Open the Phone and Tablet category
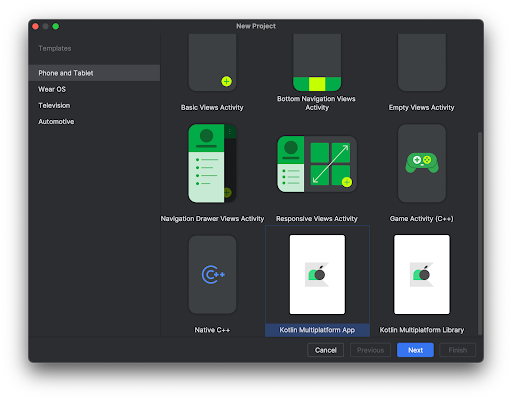Image resolution: width=512 pixels, height=400 pixels. point(94,73)
